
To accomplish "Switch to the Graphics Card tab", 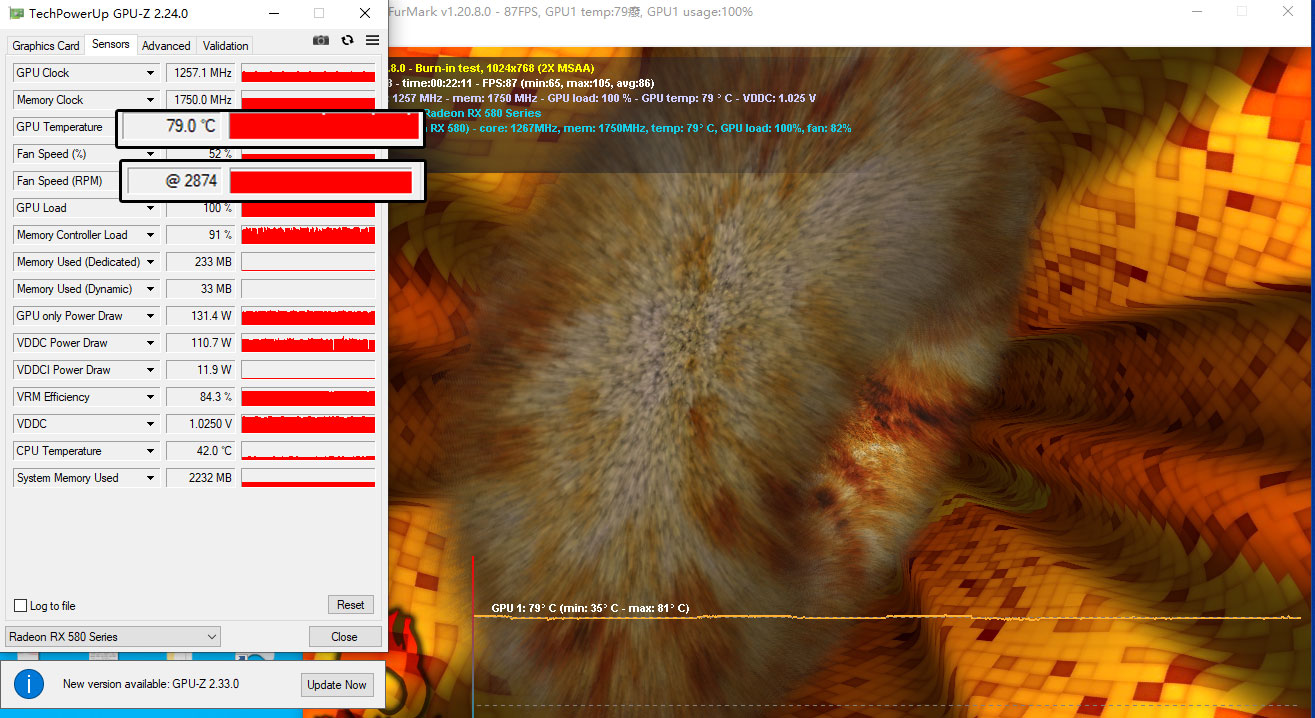I will 46,46.
